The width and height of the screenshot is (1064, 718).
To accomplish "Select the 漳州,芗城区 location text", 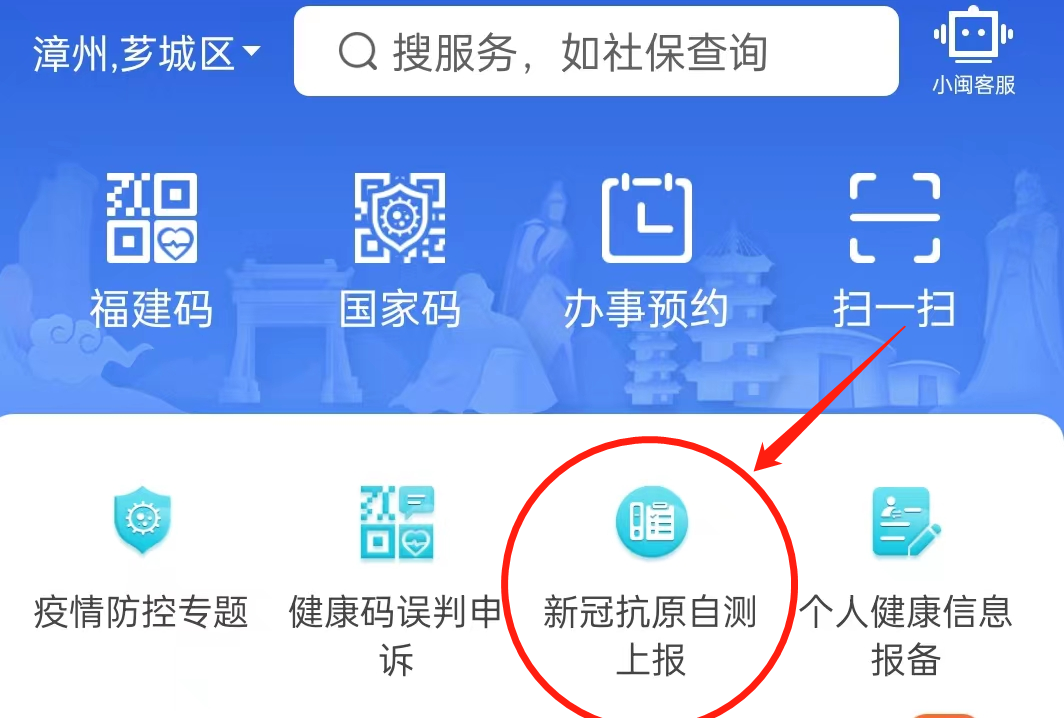I will (x=134, y=54).
